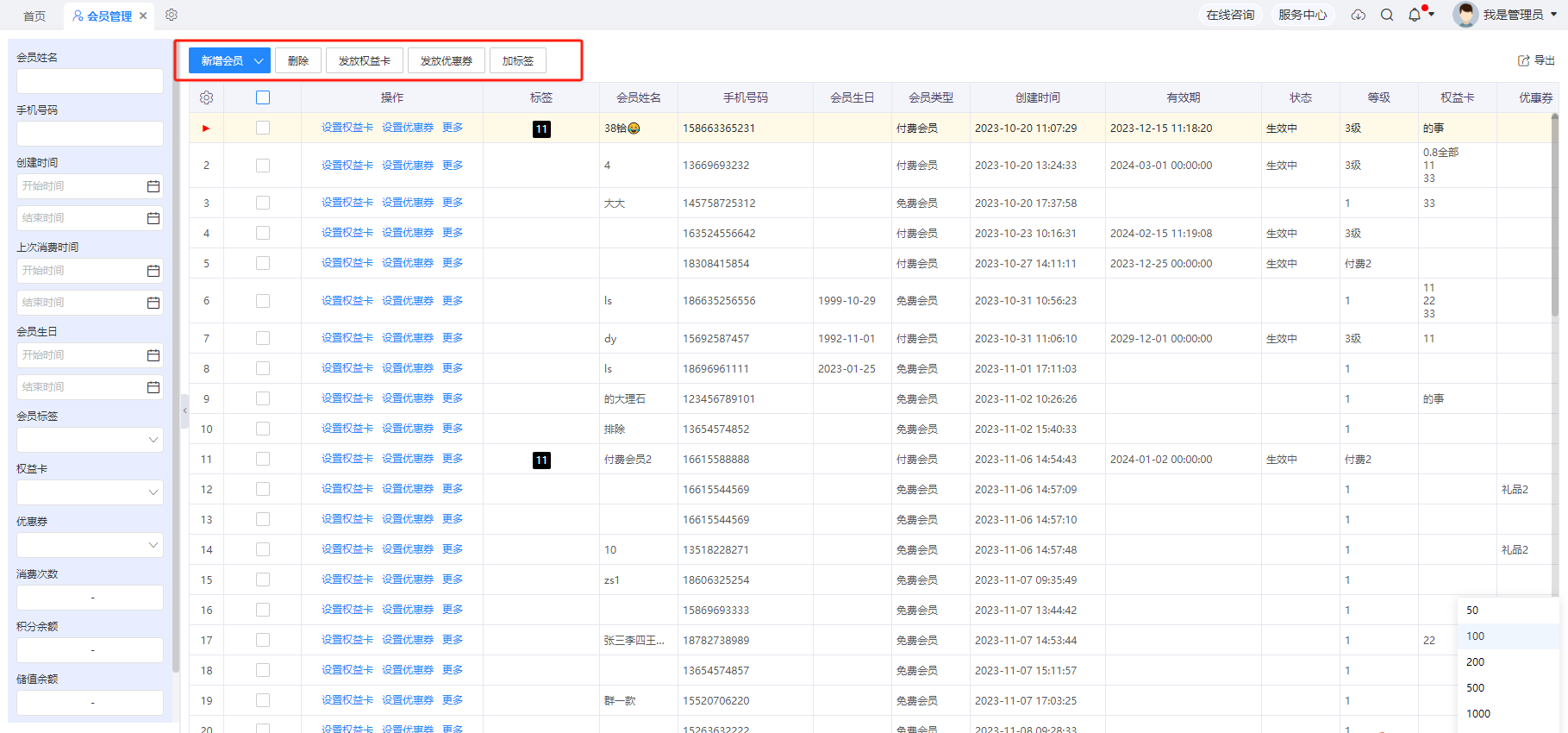Click the 导出 export icon
The width and height of the screenshot is (1568, 733).
pyautogui.click(x=1524, y=60)
